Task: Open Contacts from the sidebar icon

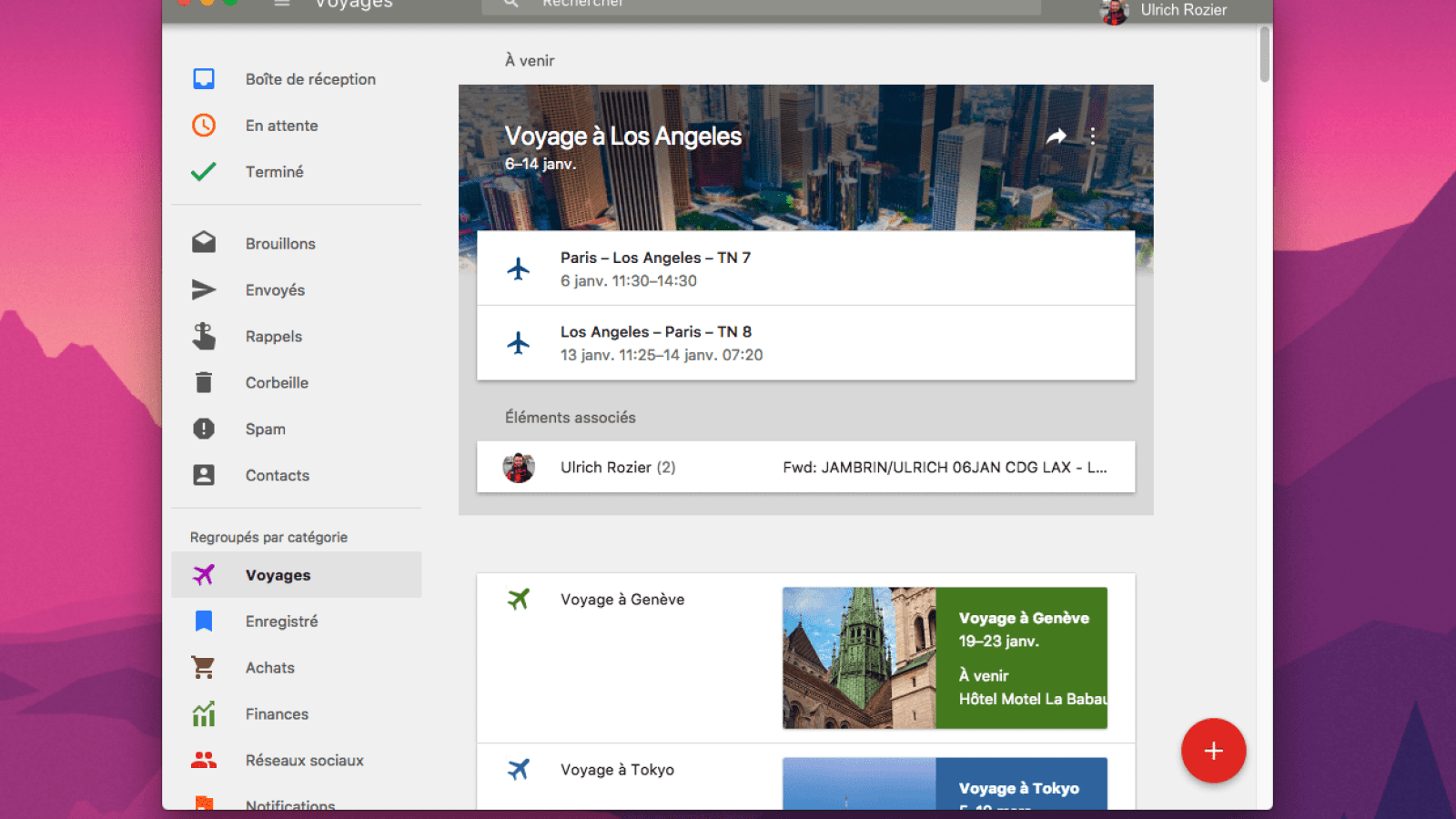Action: tap(203, 475)
